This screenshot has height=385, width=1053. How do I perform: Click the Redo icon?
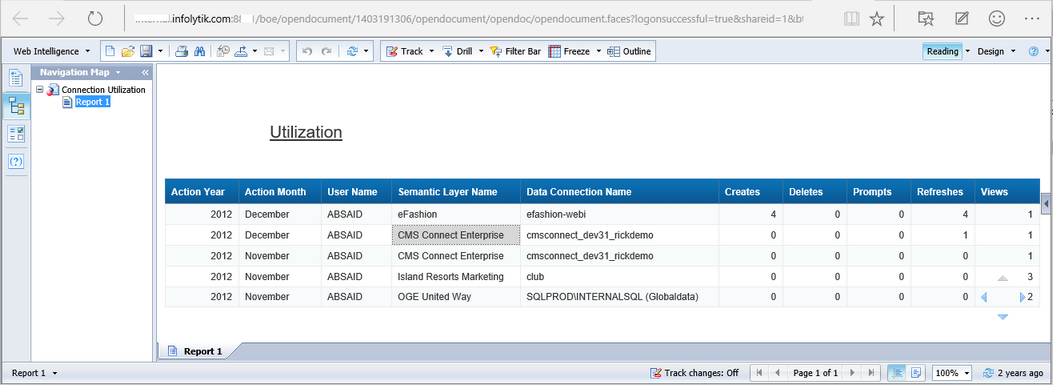point(326,51)
